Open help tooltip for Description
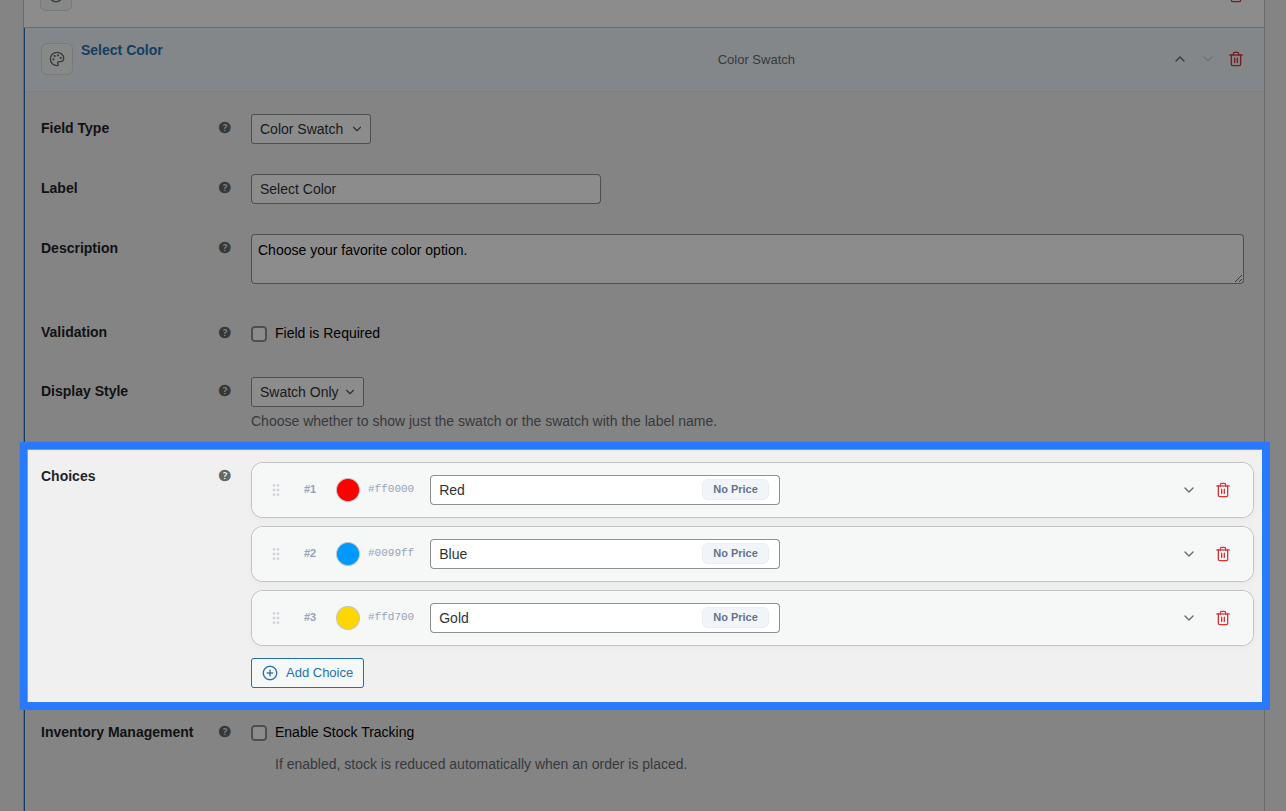The height and width of the screenshot is (811, 1286). click(225, 248)
